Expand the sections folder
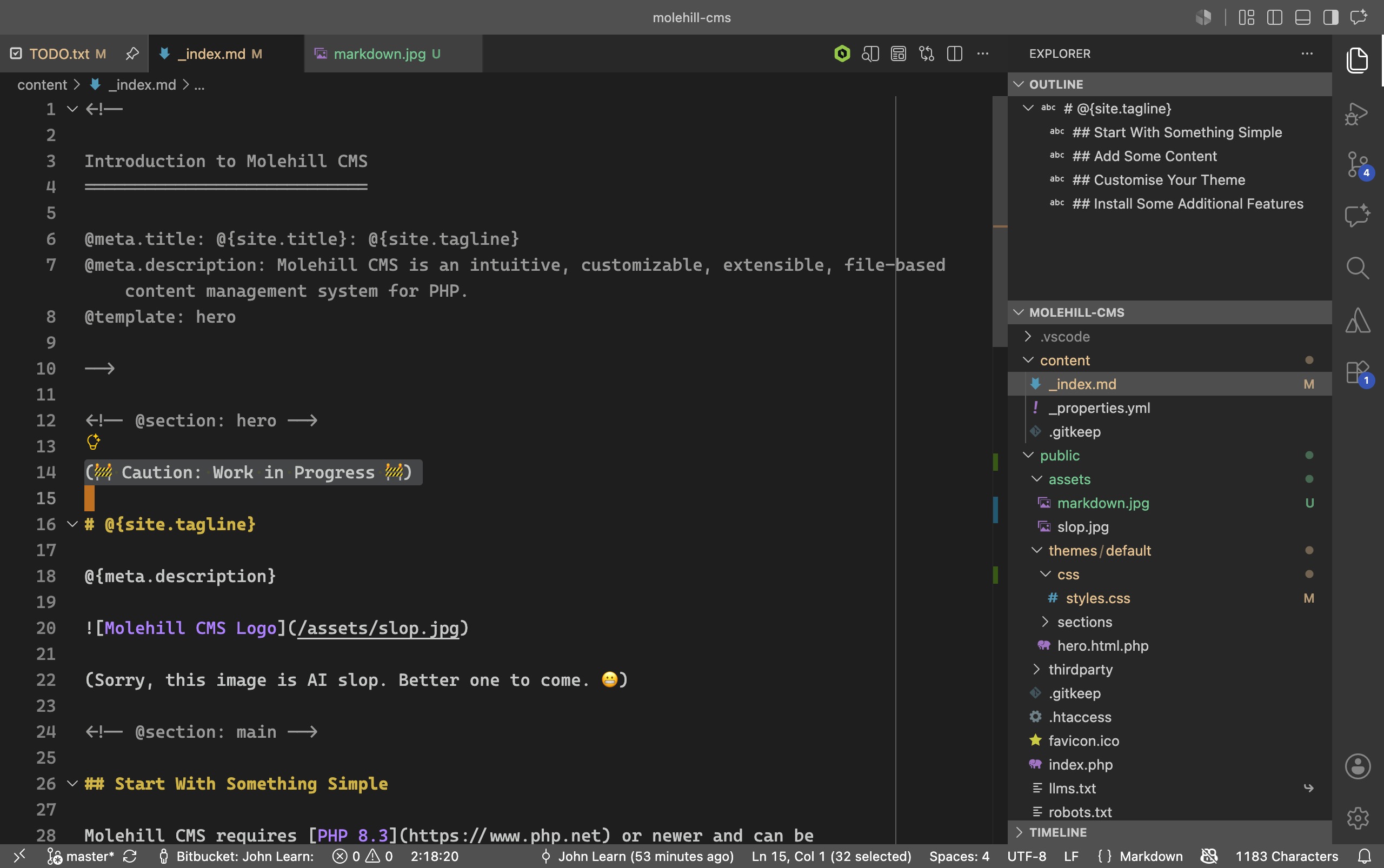Viewport: 1384px width, 868px height. coord(1045,622)
